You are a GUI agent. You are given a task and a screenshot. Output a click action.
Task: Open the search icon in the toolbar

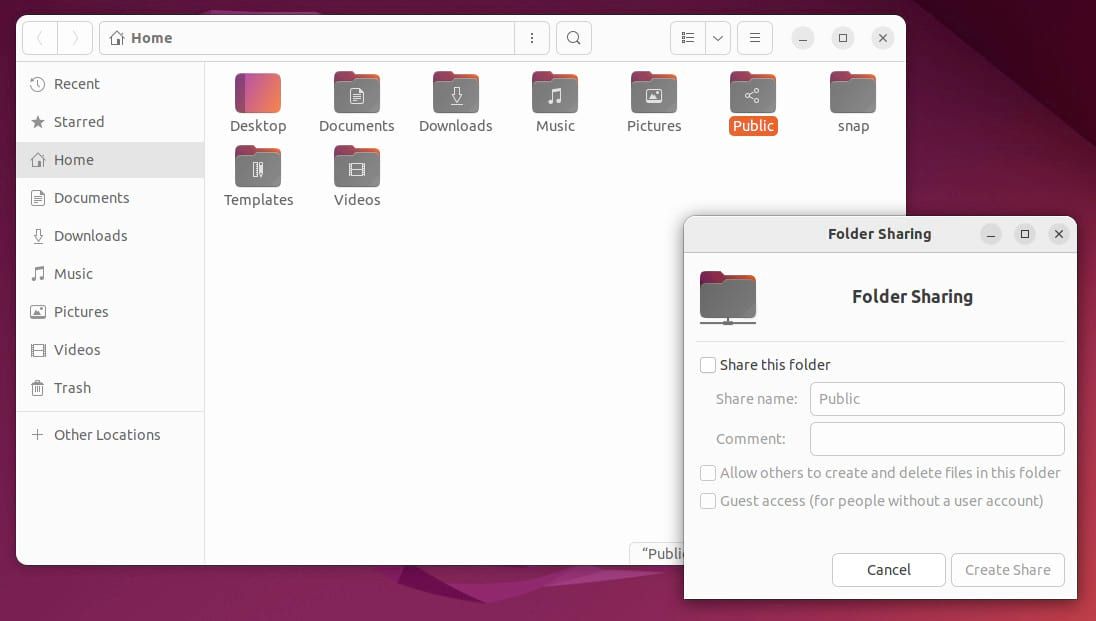[x=573, y=38]
